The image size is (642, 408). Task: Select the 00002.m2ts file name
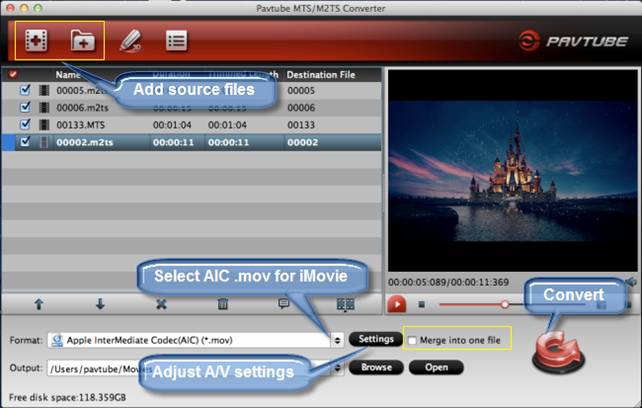coord(85,142)
